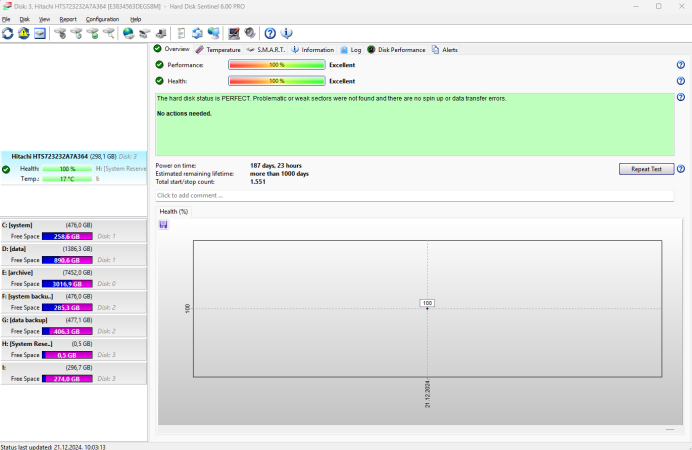The width and height of the screenshot is (692, 450).
Task: Click the 100 data point label on chart
Action: [427, 303]
